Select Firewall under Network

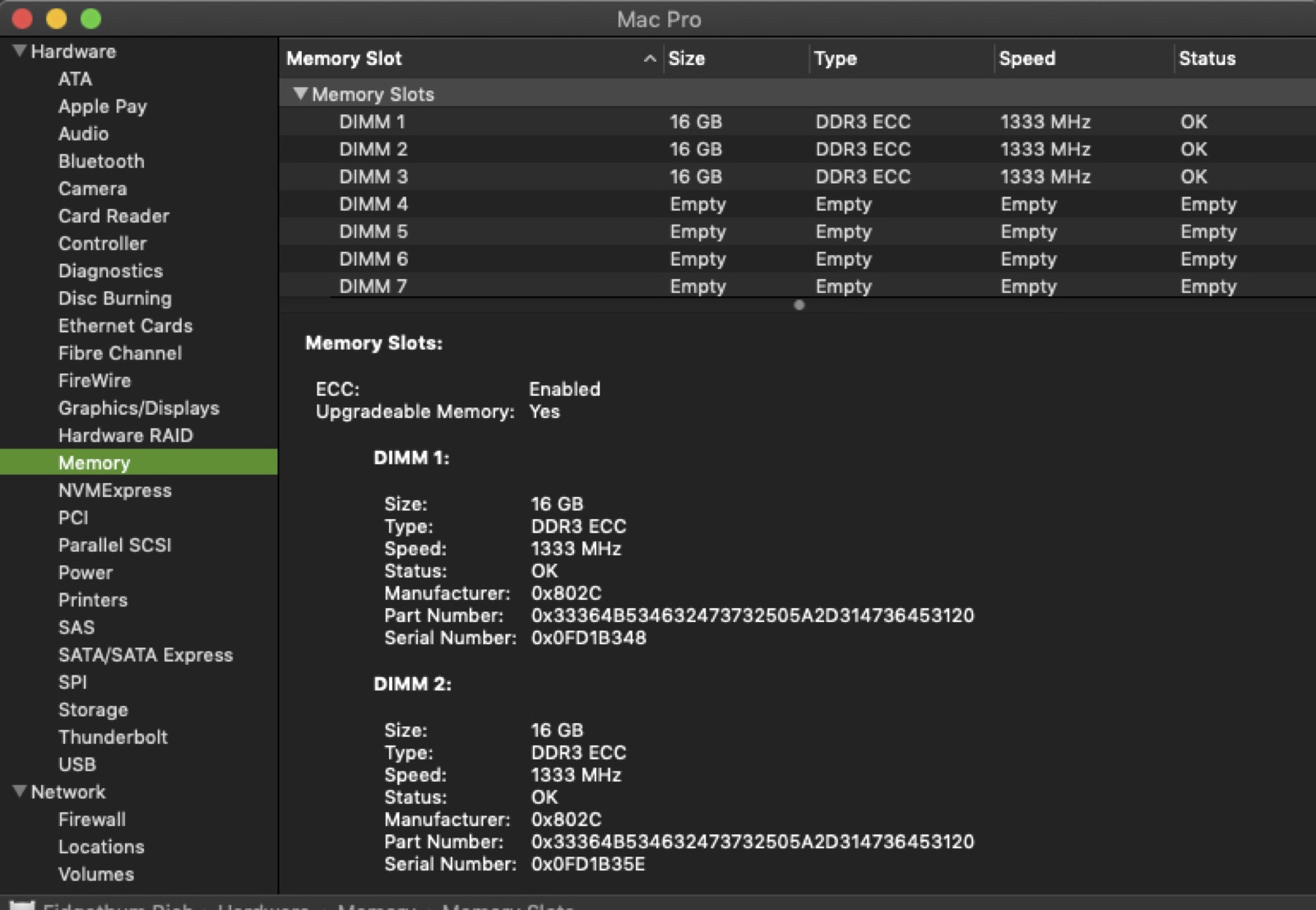click(92, 819)
